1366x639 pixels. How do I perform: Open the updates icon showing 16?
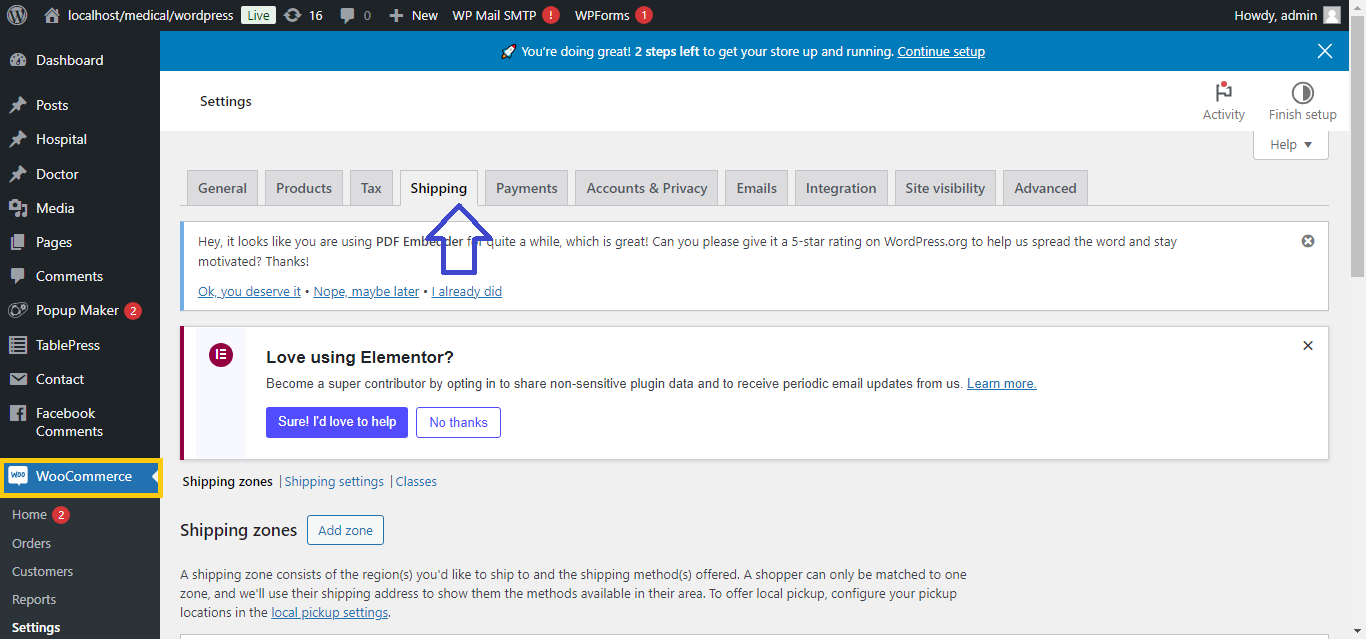[x=292, y=15]
